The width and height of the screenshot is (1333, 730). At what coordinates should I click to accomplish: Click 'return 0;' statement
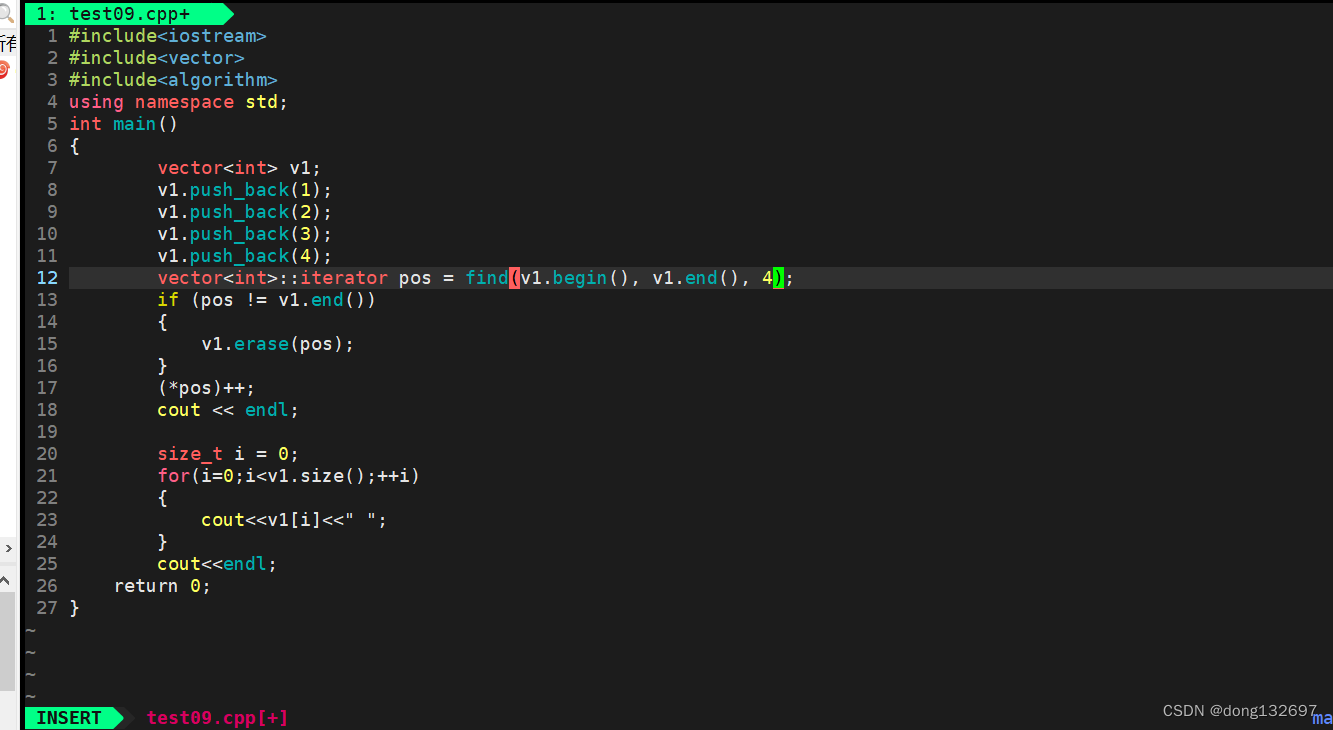coord(163,586)
